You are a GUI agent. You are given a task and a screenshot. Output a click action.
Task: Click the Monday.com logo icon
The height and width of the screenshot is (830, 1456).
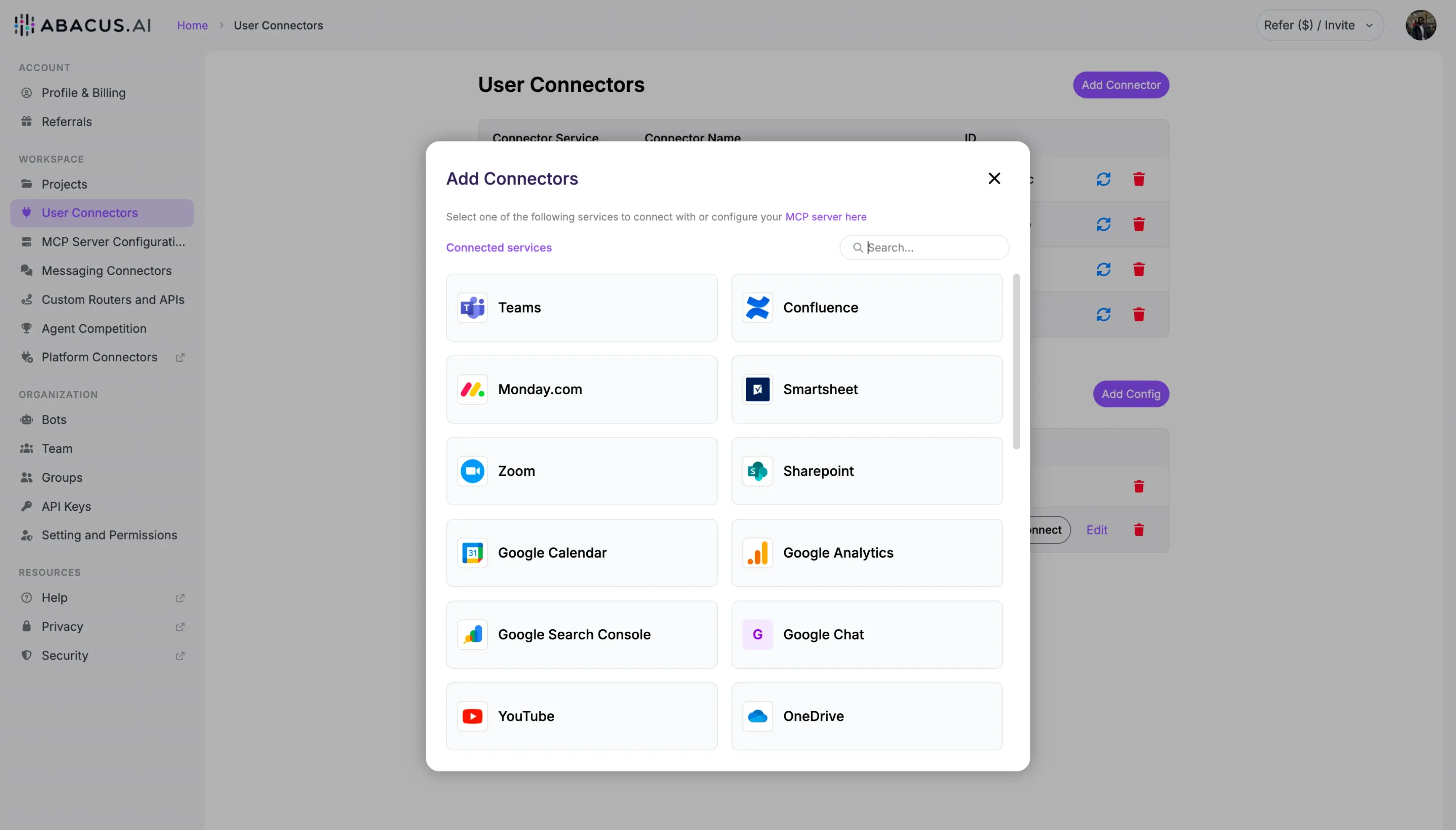click(x=472, y=390)
